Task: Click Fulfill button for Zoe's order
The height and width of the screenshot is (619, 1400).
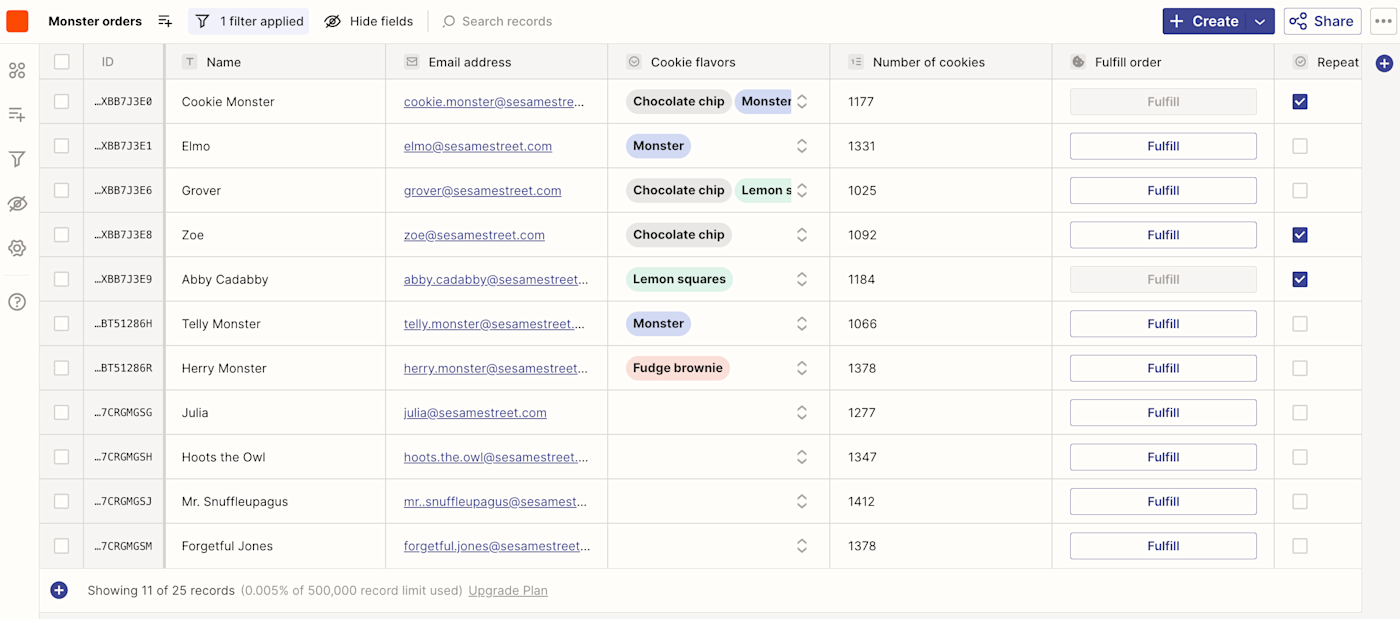Action: click(1163, 235)
